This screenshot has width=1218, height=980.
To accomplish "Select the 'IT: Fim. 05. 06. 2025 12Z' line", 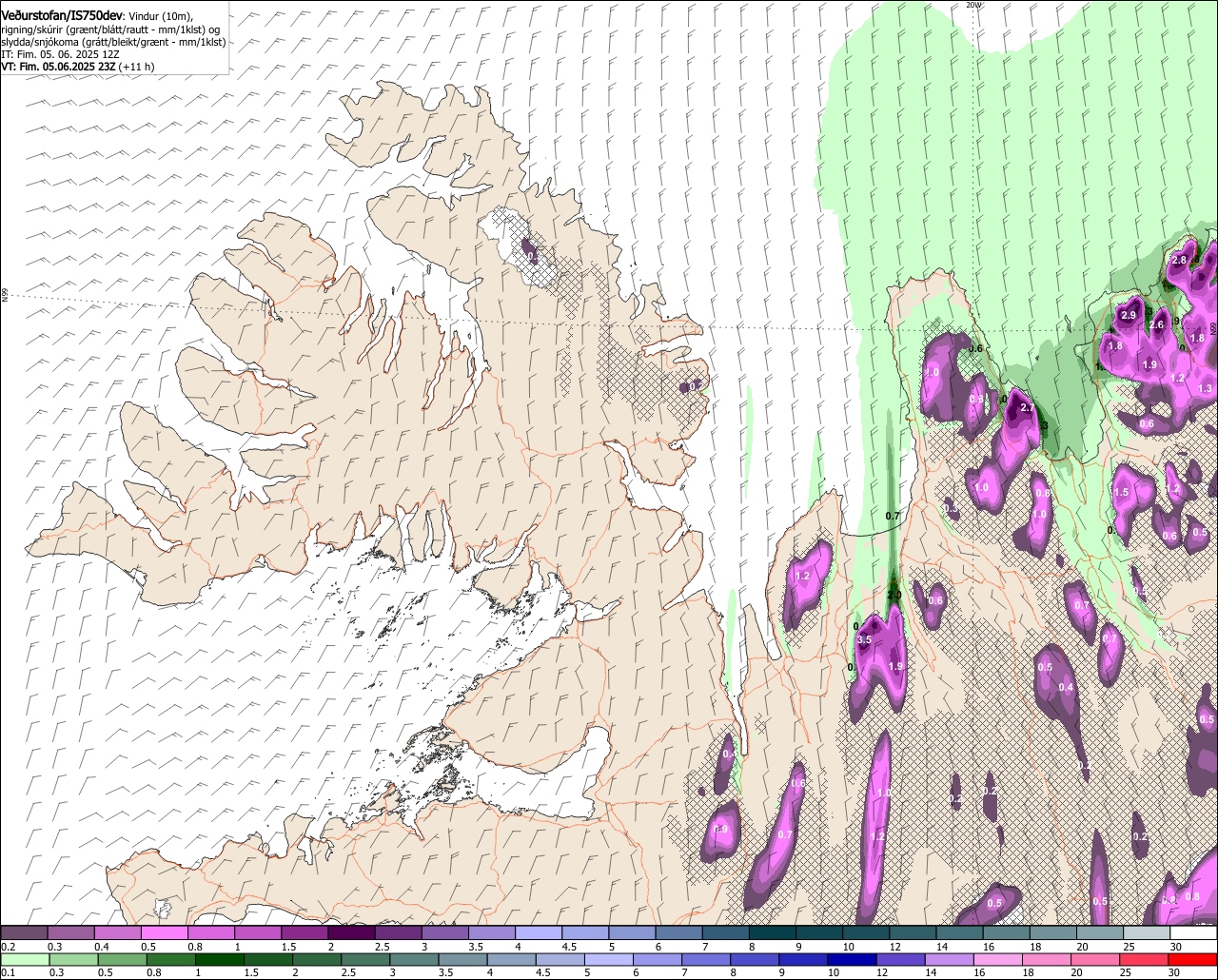I will (x=60, y=54).
